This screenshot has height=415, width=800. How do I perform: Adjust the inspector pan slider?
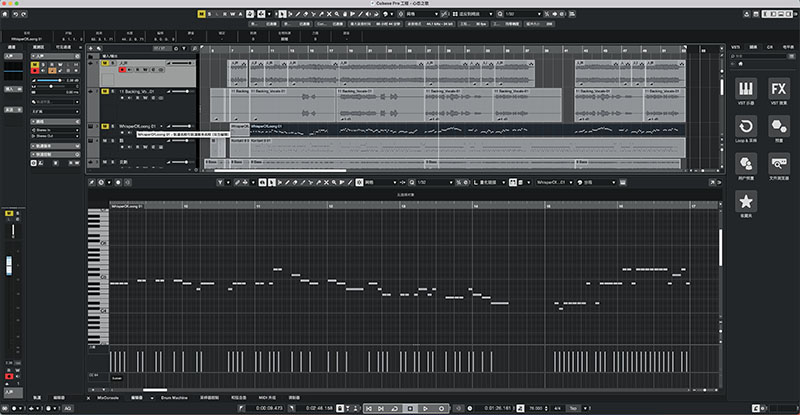tap(51, 86)
